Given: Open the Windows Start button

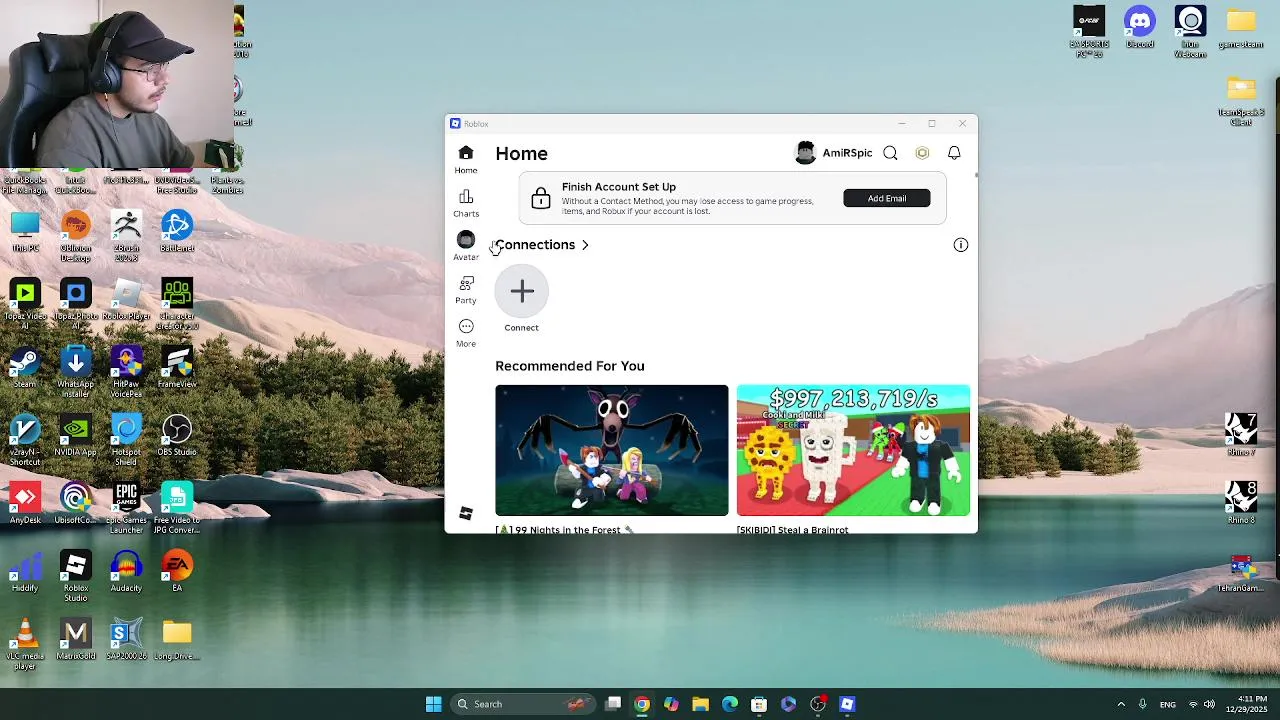Looking at the screenshot, I should click(x=433, y=704).
